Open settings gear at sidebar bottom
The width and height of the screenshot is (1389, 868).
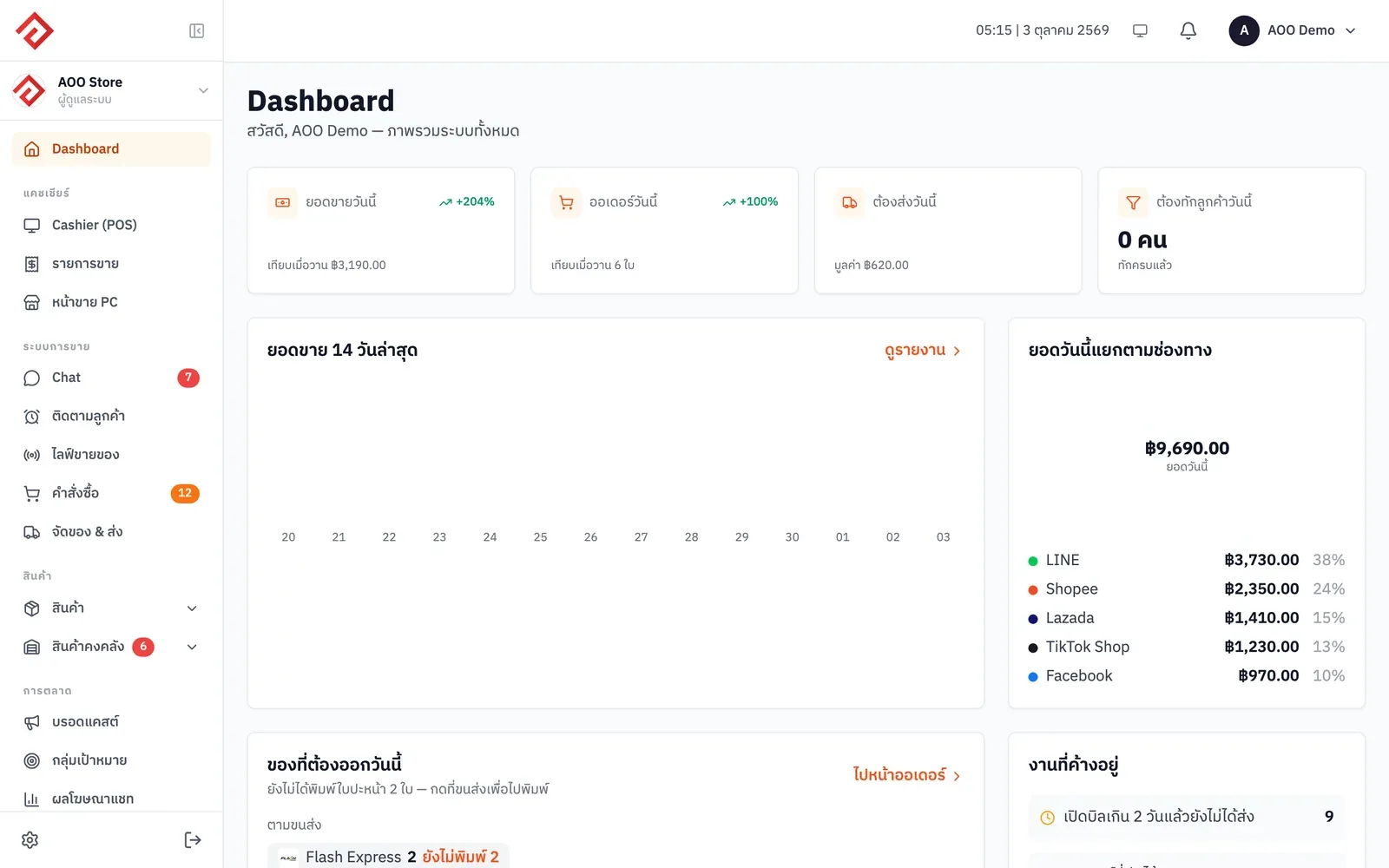(30, 840)
